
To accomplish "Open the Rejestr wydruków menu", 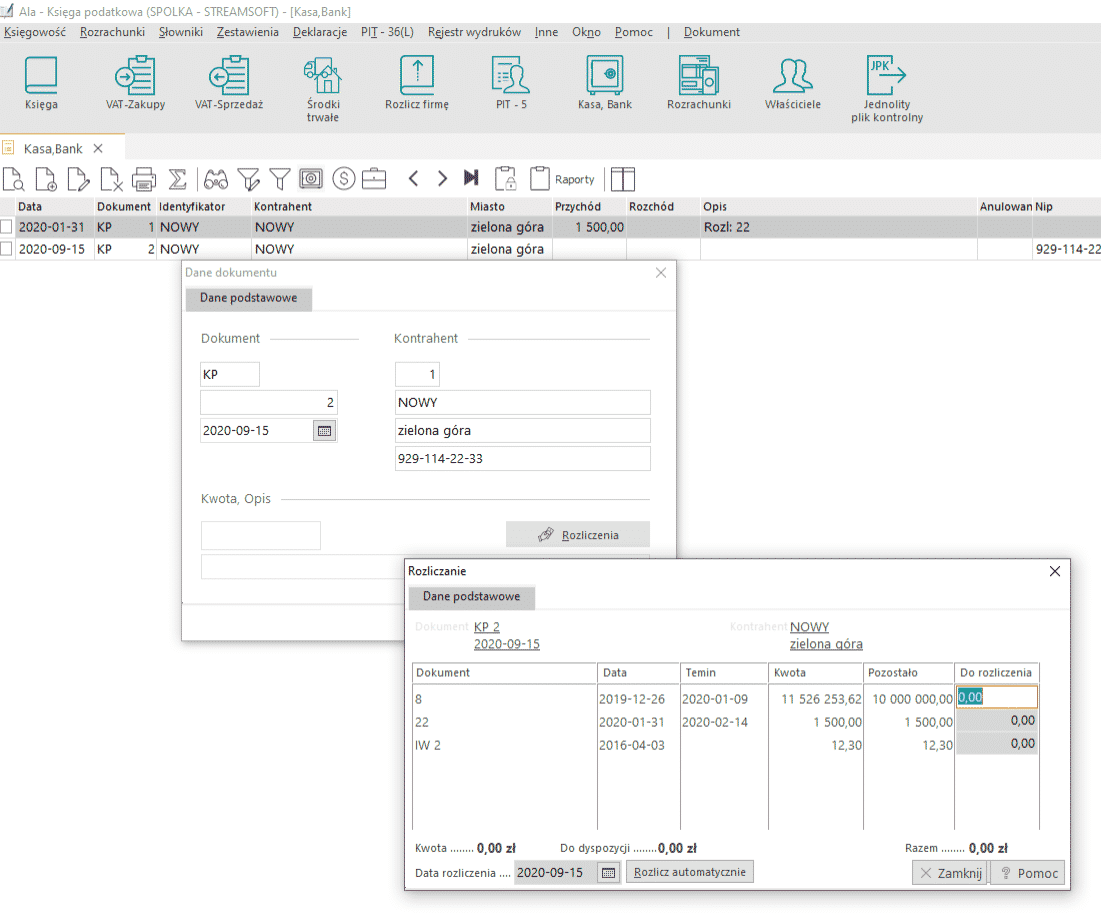I will (474, 32).
